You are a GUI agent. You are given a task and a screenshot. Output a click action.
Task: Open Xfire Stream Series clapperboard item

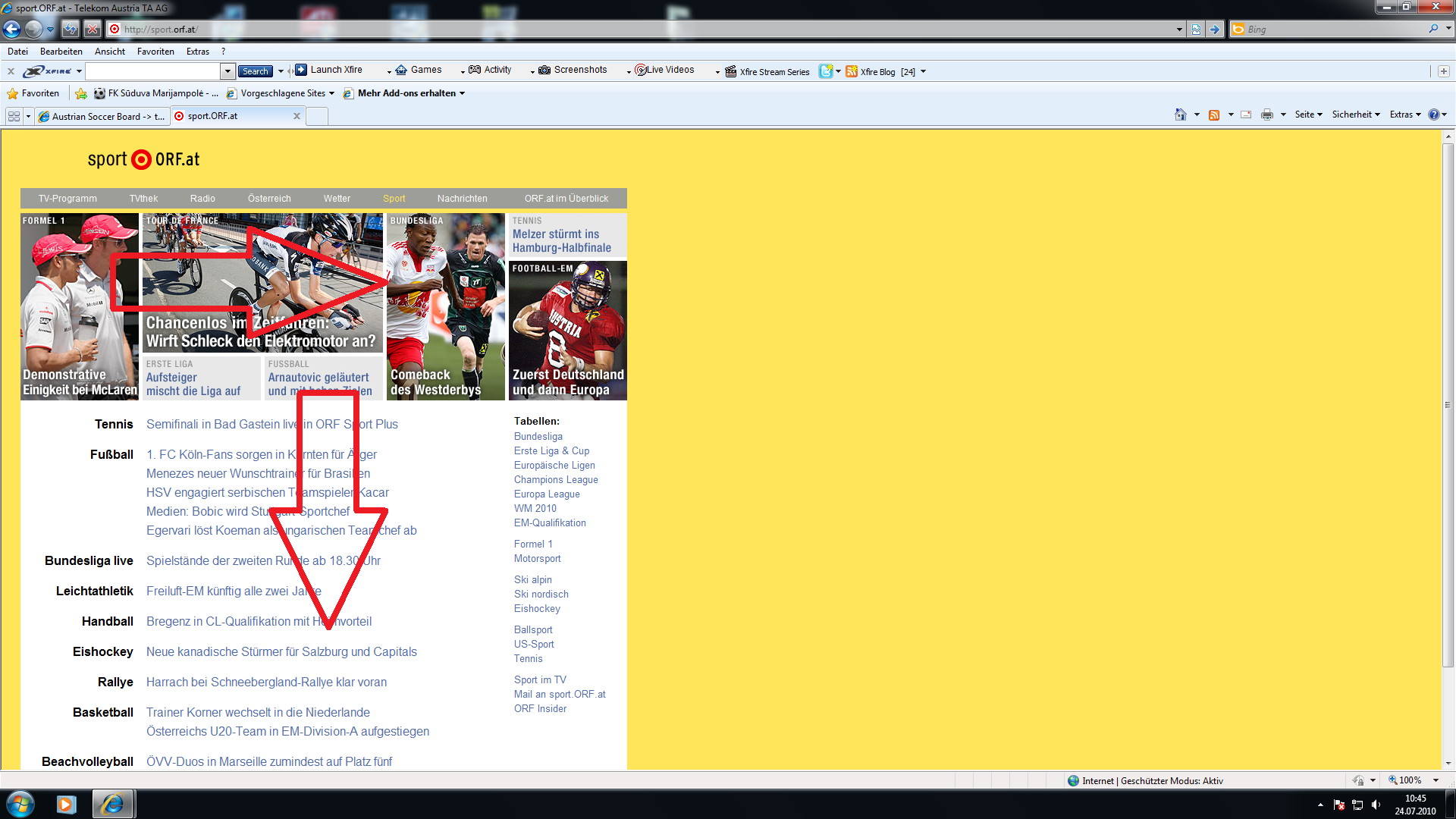(x=767, y=72)
